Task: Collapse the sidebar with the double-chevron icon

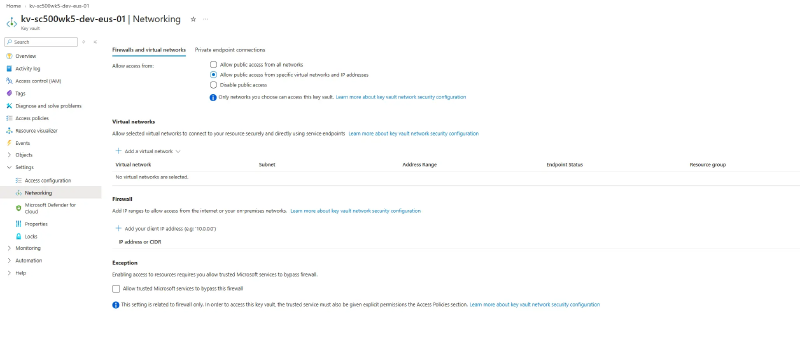Action: point(95,42)
